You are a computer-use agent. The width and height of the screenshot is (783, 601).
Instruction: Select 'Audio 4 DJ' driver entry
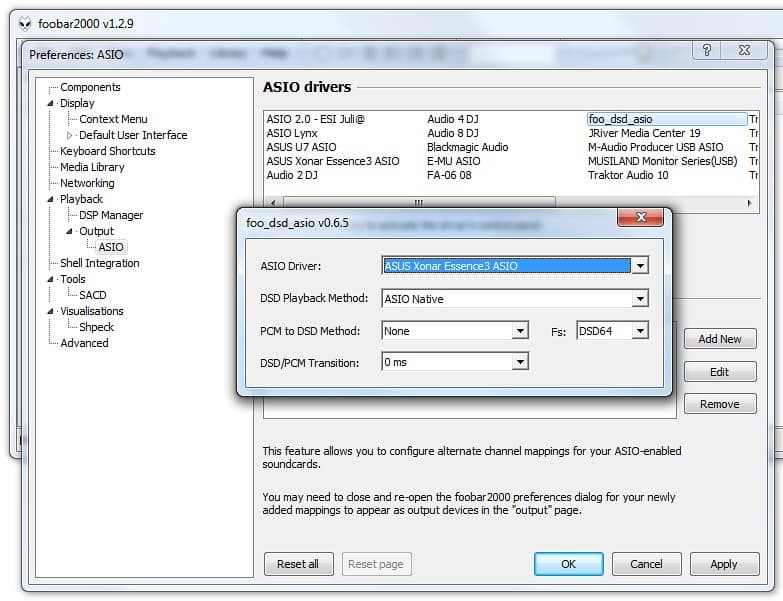tap(453, 119)
